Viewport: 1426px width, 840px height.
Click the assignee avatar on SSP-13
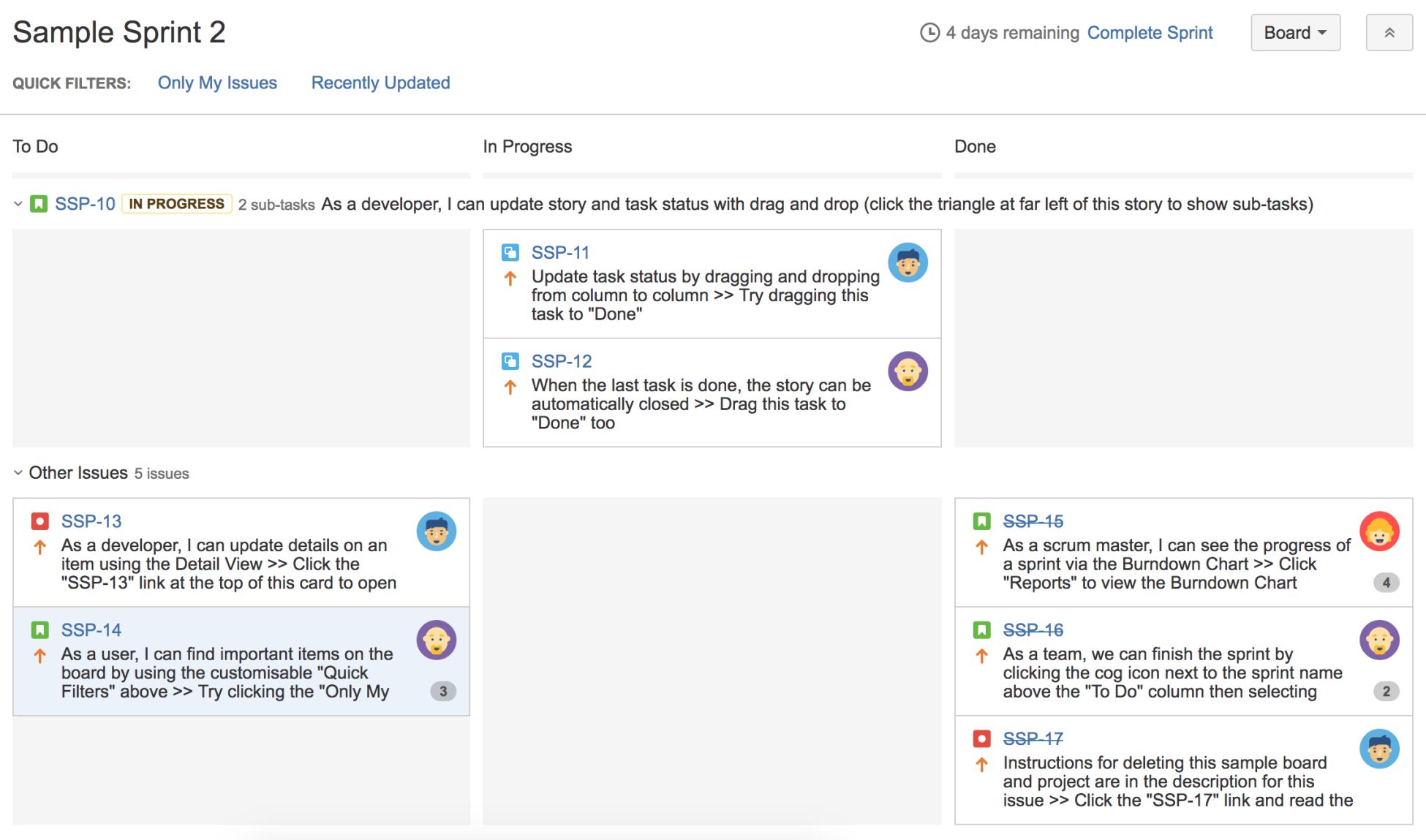437,531
